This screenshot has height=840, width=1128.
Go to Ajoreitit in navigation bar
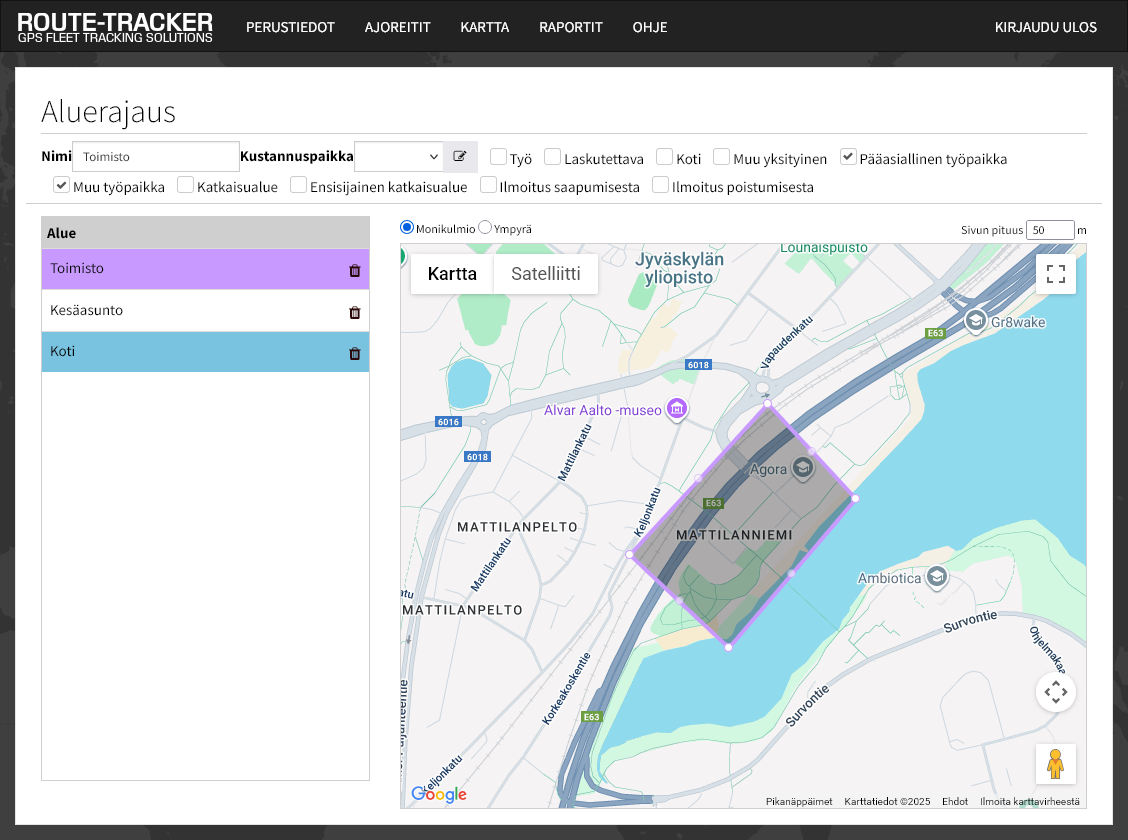[397, 27]
